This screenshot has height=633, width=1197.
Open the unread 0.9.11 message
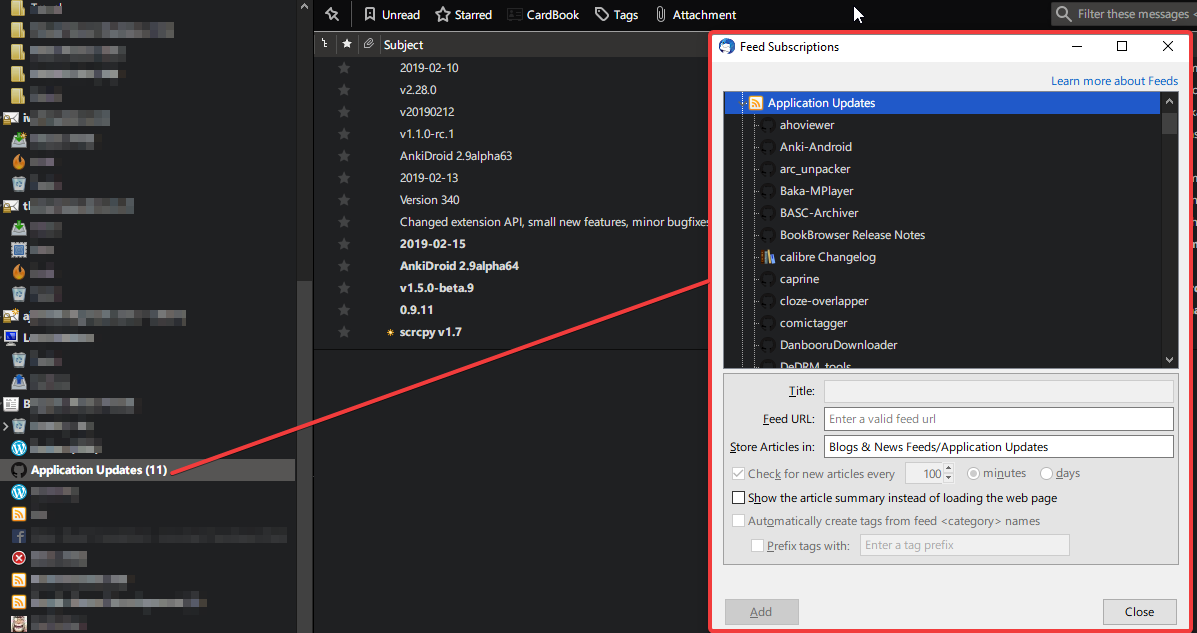pos(415,310)
